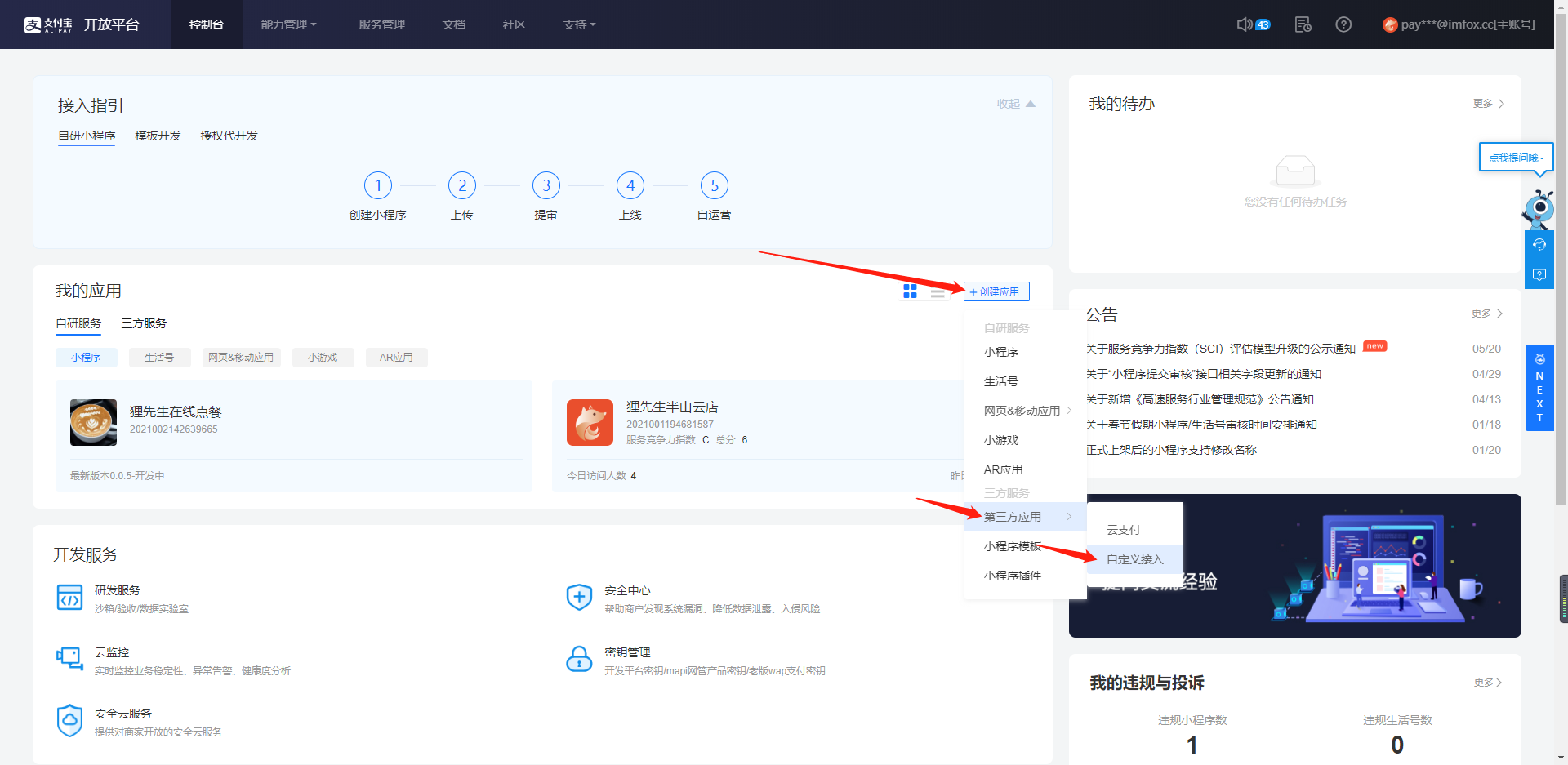Expand the 支持 dropdown menu

pos(579,24)
